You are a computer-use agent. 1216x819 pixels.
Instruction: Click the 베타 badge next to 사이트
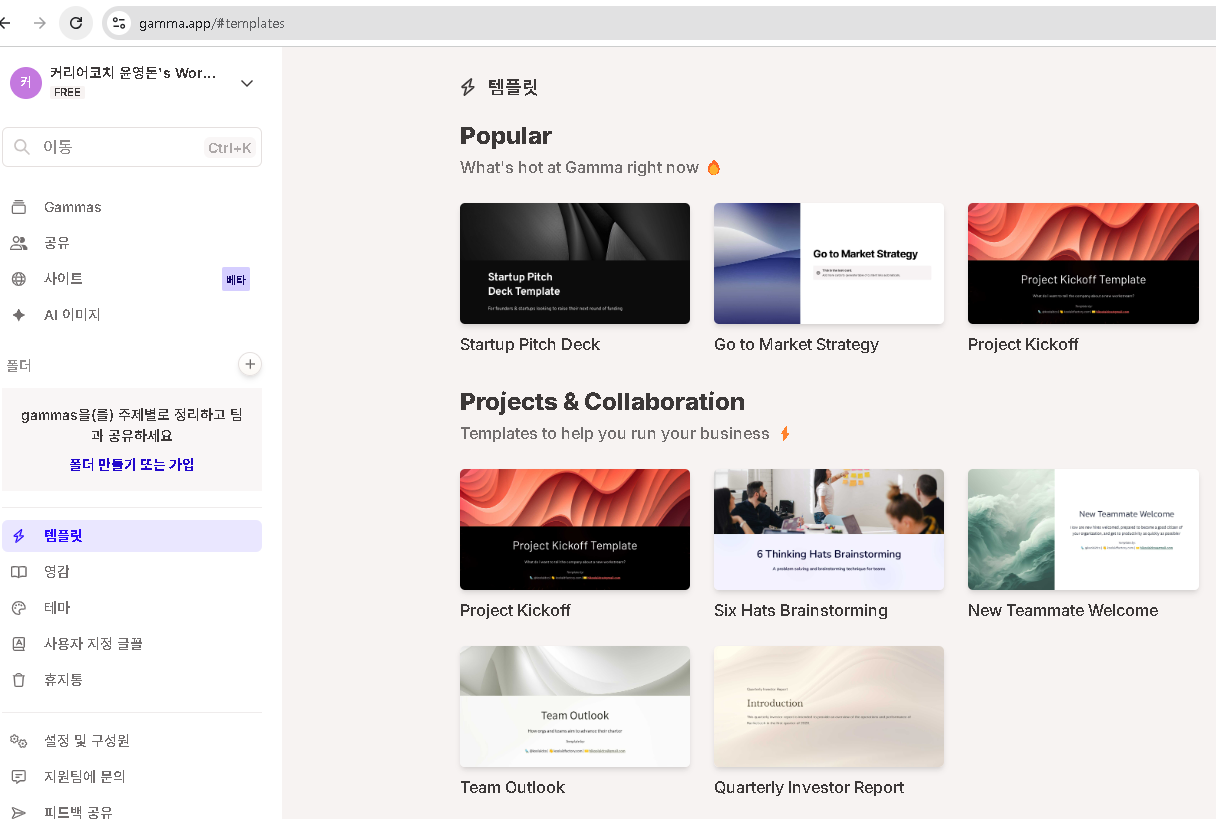coord(236,279)
